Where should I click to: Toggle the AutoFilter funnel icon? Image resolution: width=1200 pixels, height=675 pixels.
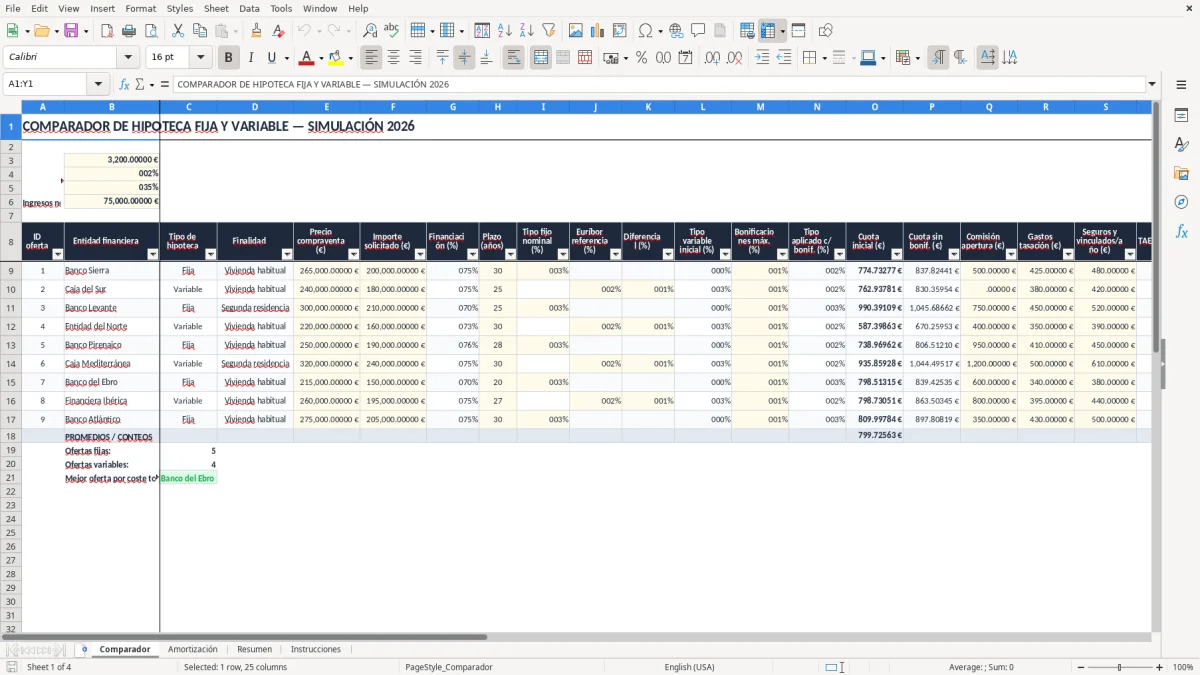point(549,31)
